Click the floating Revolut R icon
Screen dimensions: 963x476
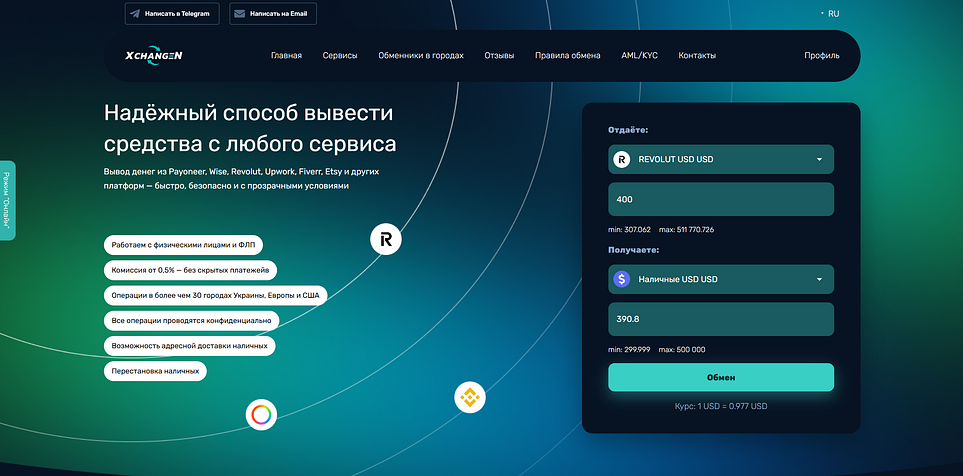coord(385,239)
